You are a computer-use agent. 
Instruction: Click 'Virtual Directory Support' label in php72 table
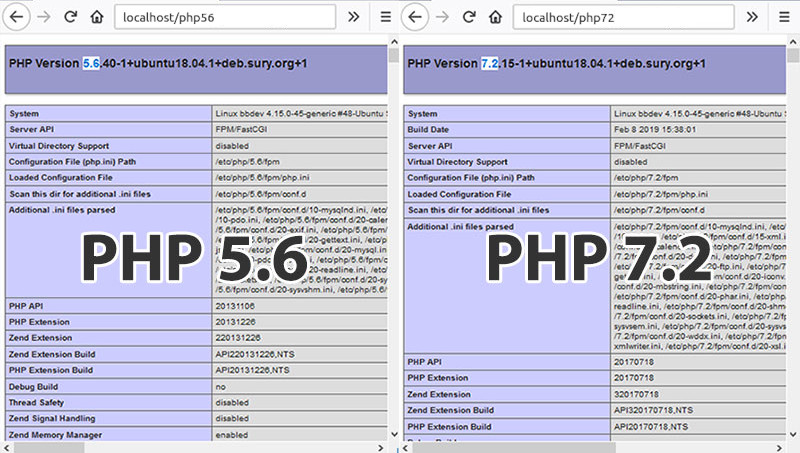(457, 162)
